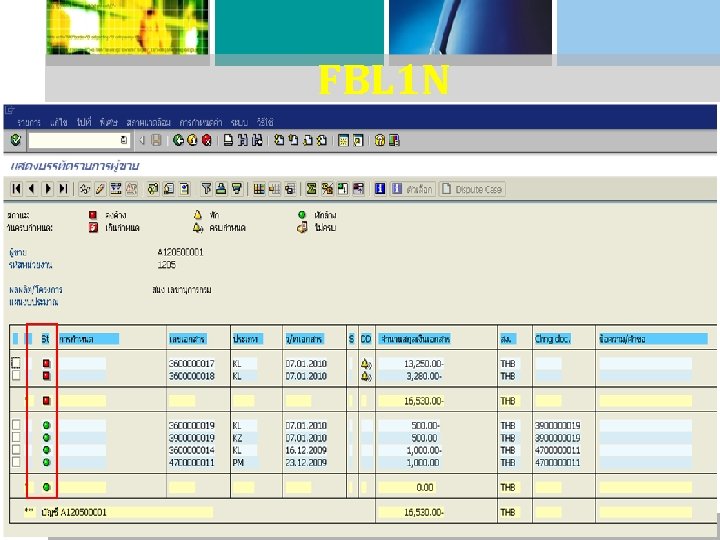
Task: Click the red Cancel icon
Action: [x=206, y=141]
